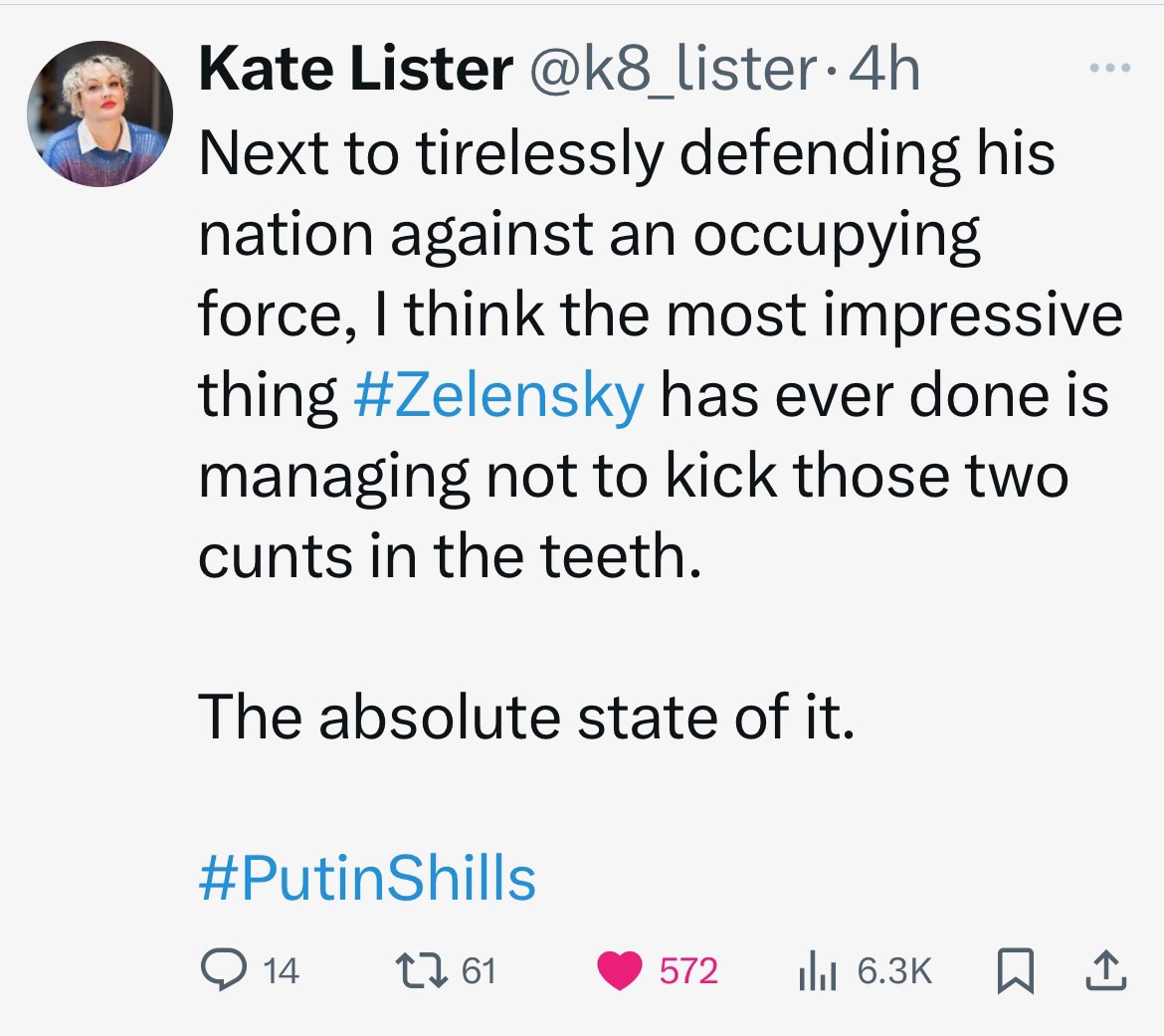This screenshot has width=1164, height=1036.
Task: Open Kate Lister's profile picture
Action: (x=99, y=114)
